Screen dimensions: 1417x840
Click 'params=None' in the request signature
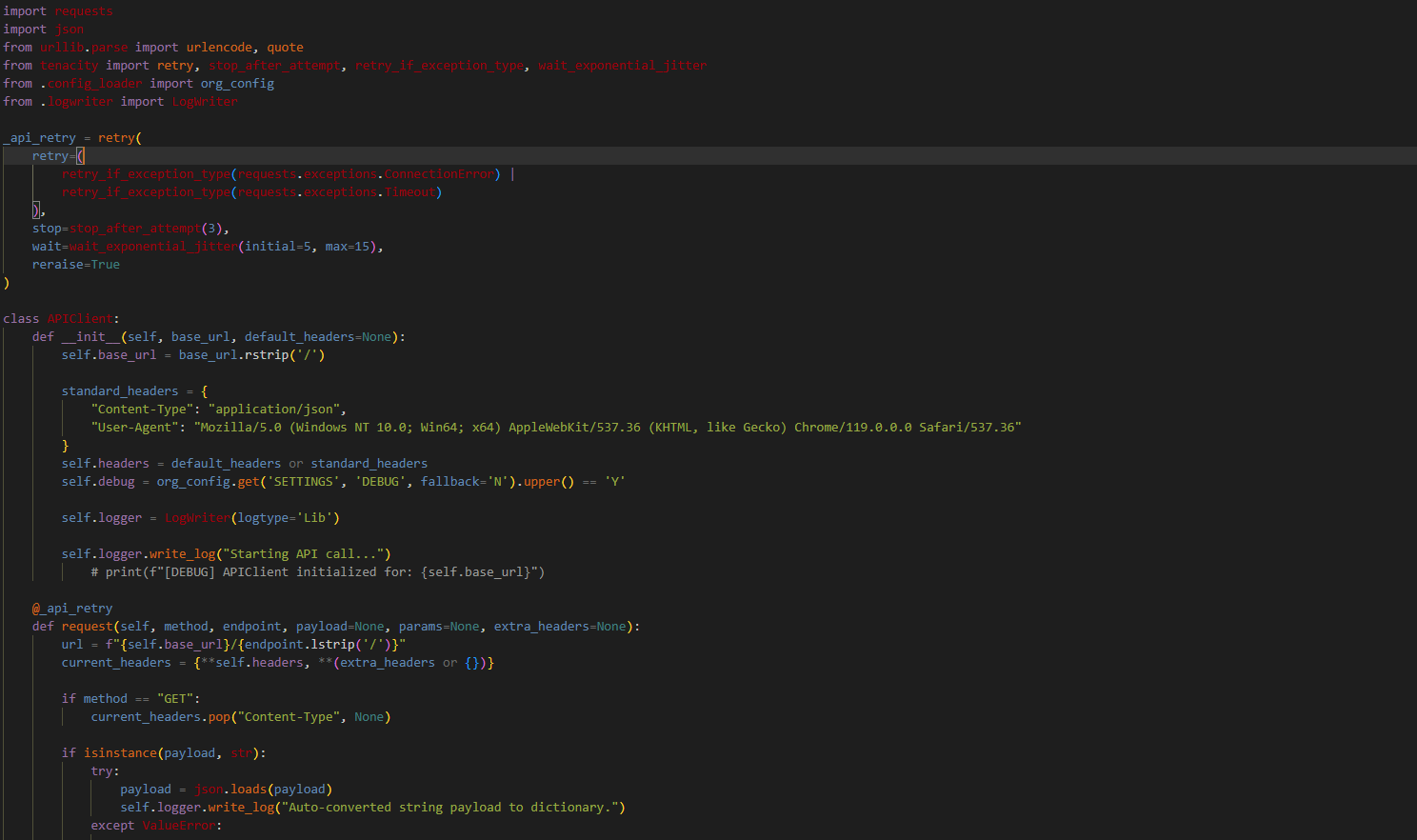439,627
